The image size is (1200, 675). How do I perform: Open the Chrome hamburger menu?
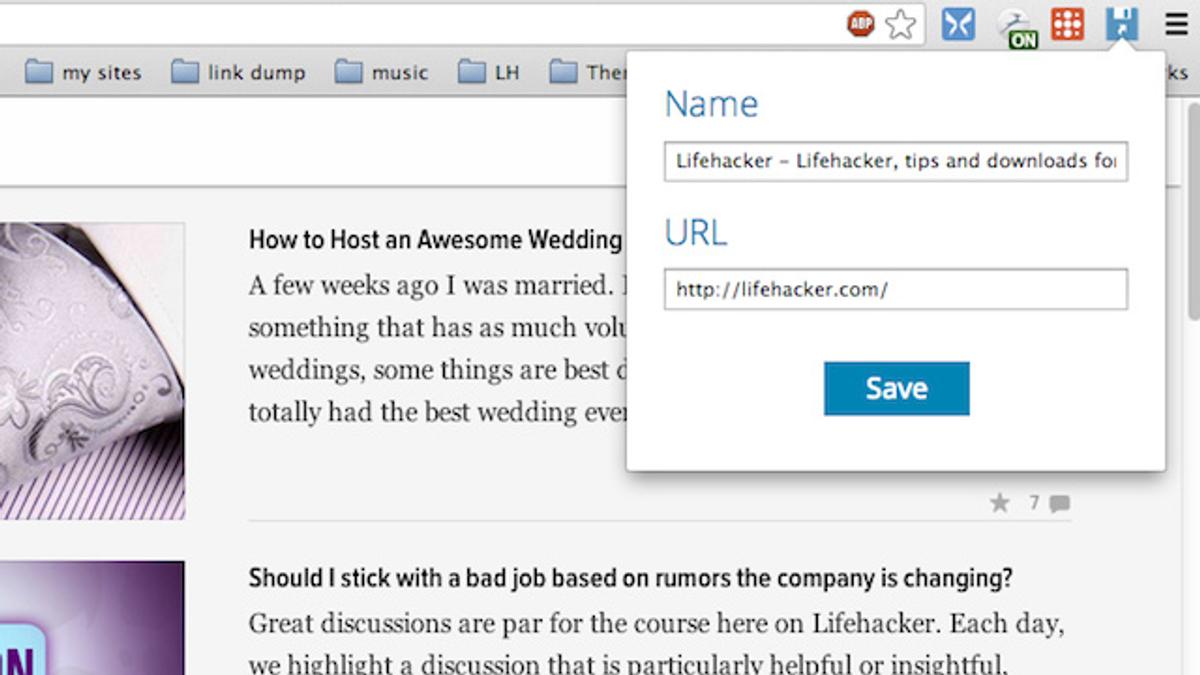(1176, 24)
